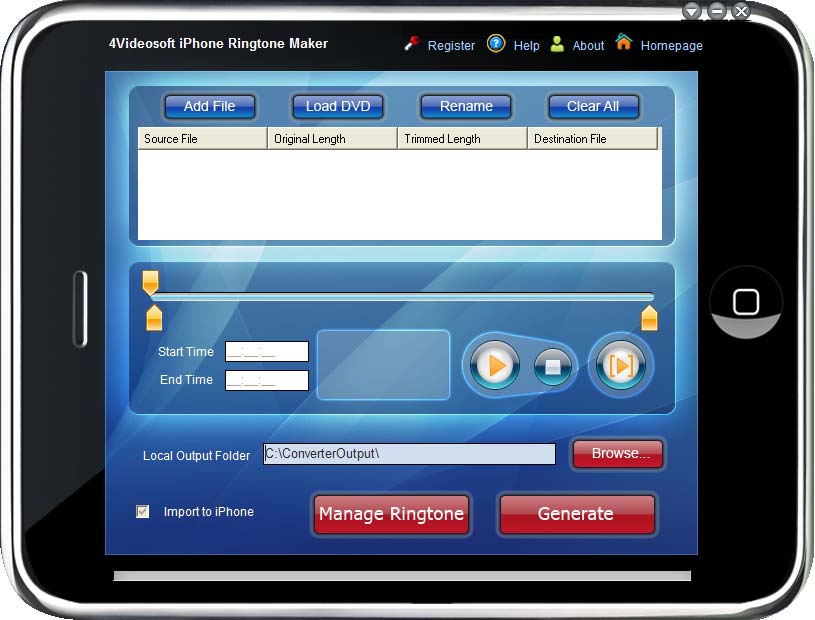Select the trim start marker on the left
Screen dimensions: 815x620
point(154,319)
